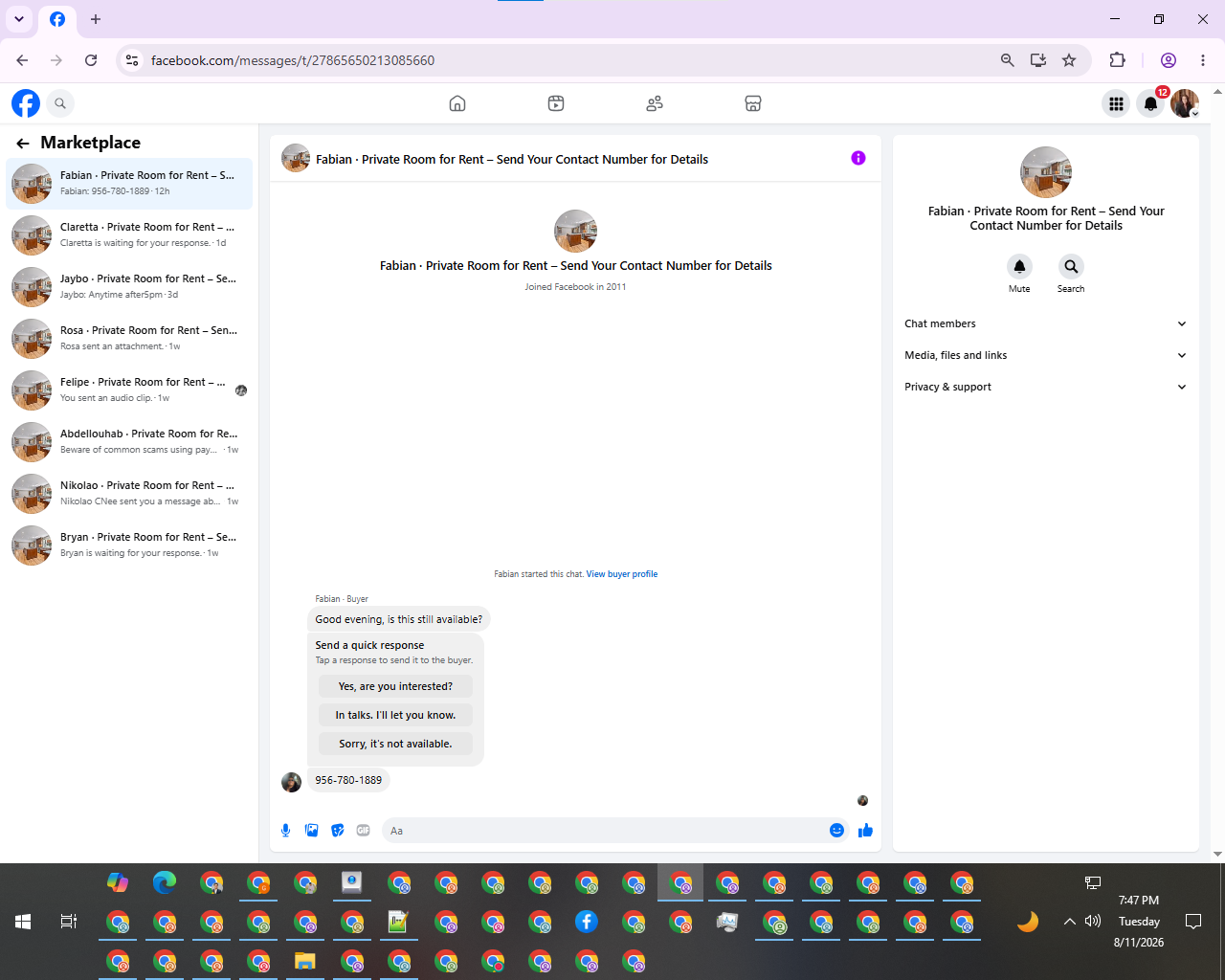Open the Friends icon in top navigation

coord(655,103)
